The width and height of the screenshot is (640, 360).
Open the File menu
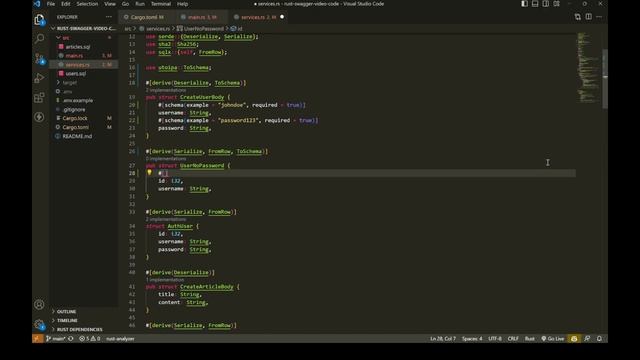[x=51, y=4]
